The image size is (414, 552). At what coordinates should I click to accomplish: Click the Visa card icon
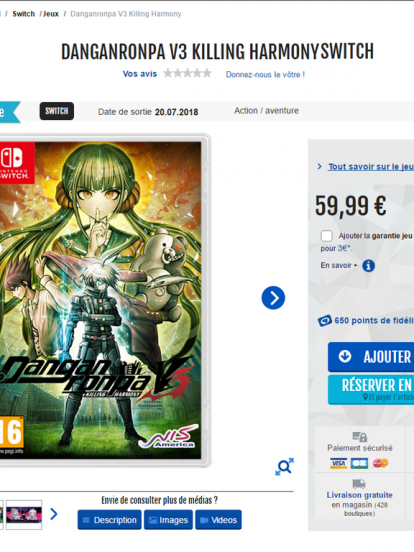coord(339,463)
